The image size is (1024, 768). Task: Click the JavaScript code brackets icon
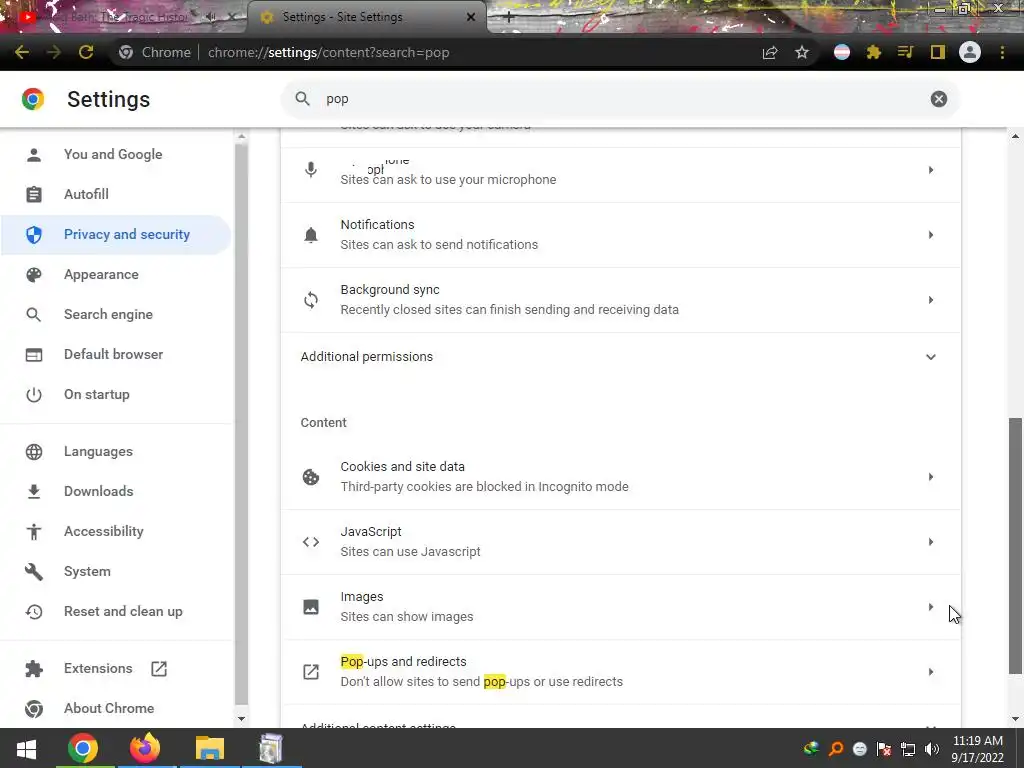pyautogui.click(x=311, y=542)
